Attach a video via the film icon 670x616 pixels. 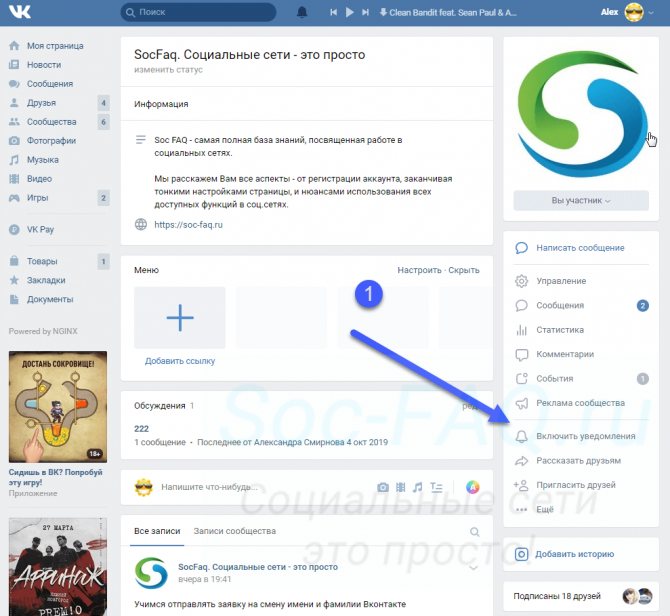(400, 487)
